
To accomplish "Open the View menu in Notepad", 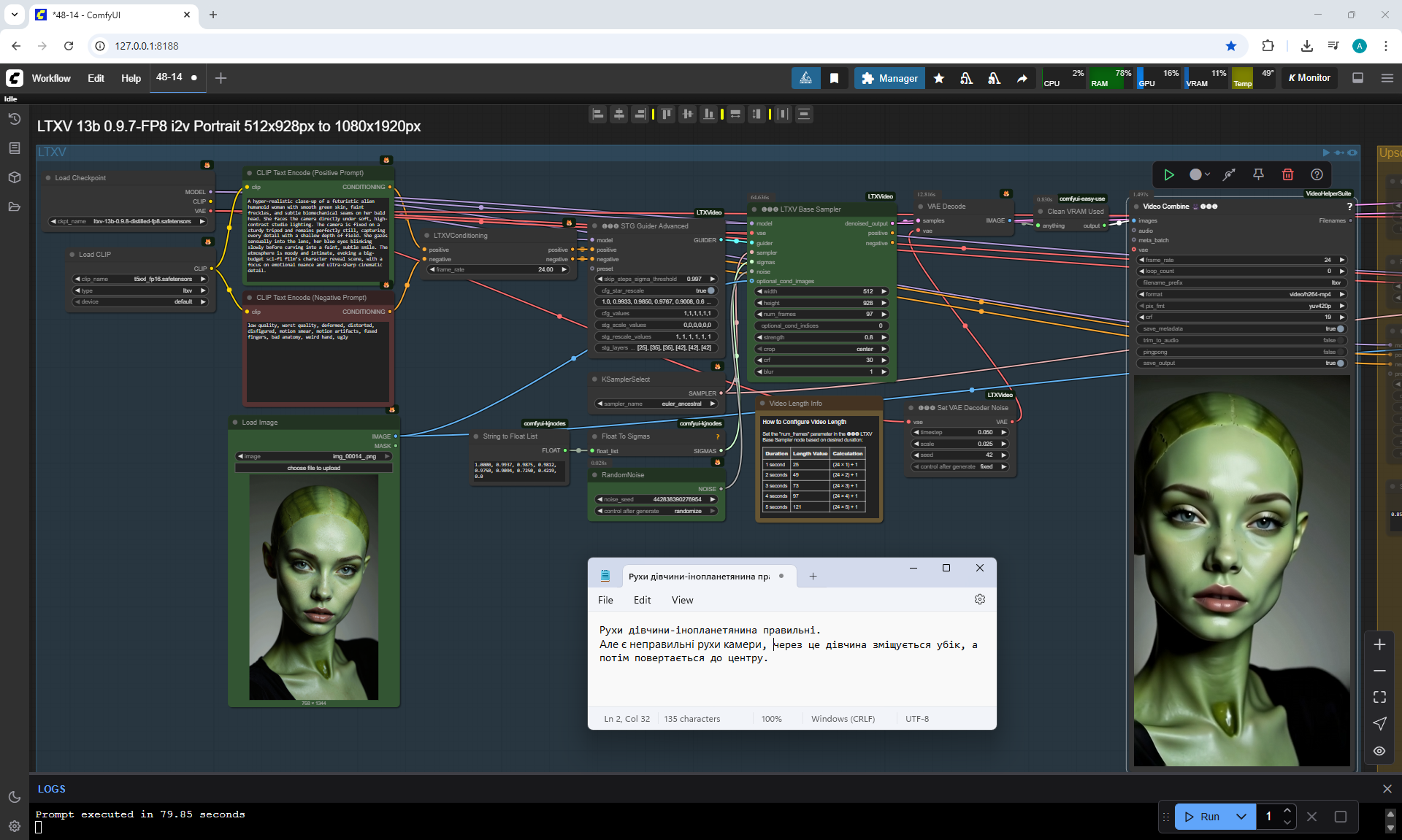I will coord(682,600).
